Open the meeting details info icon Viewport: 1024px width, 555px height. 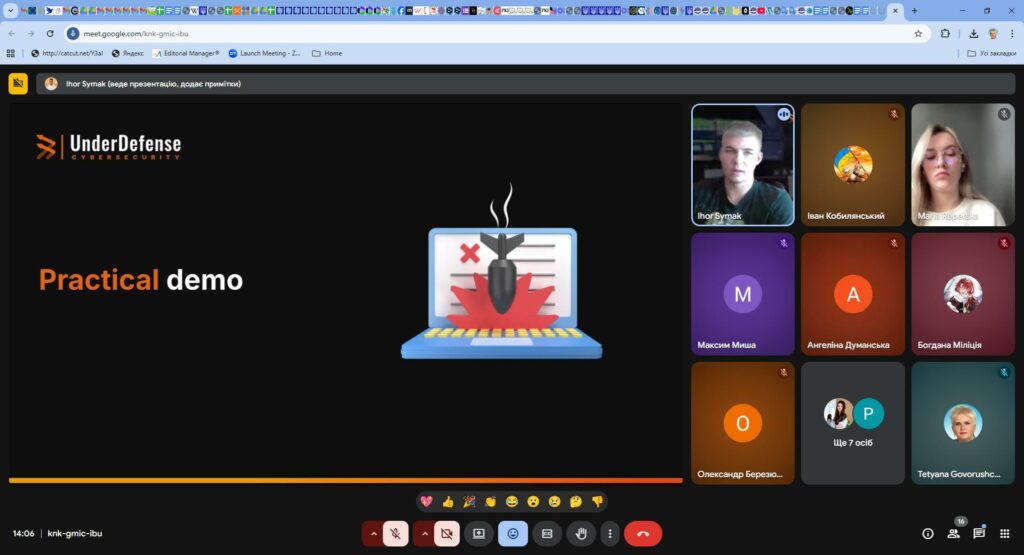[927, 534]
